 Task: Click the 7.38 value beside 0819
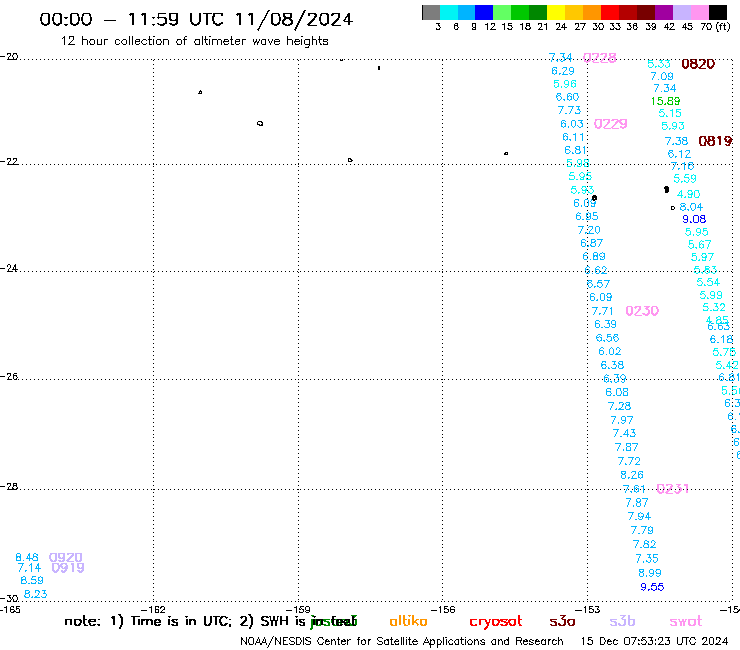pos(676,141)
